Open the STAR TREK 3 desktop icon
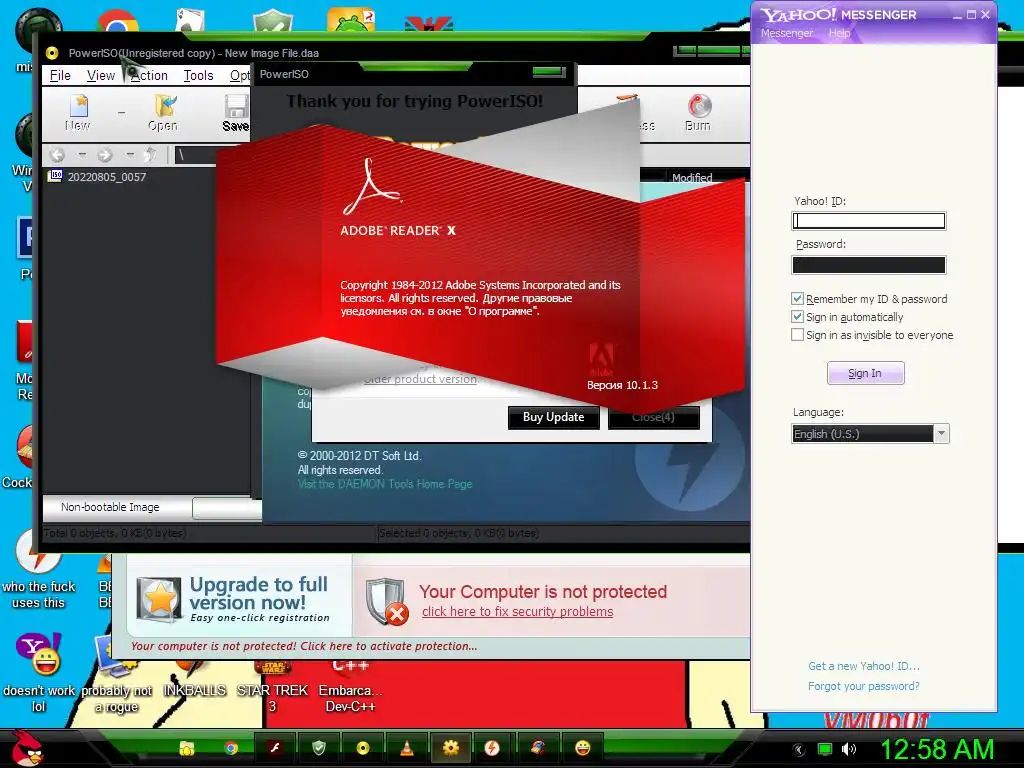The image size is (1024, 768). [272, 686]
